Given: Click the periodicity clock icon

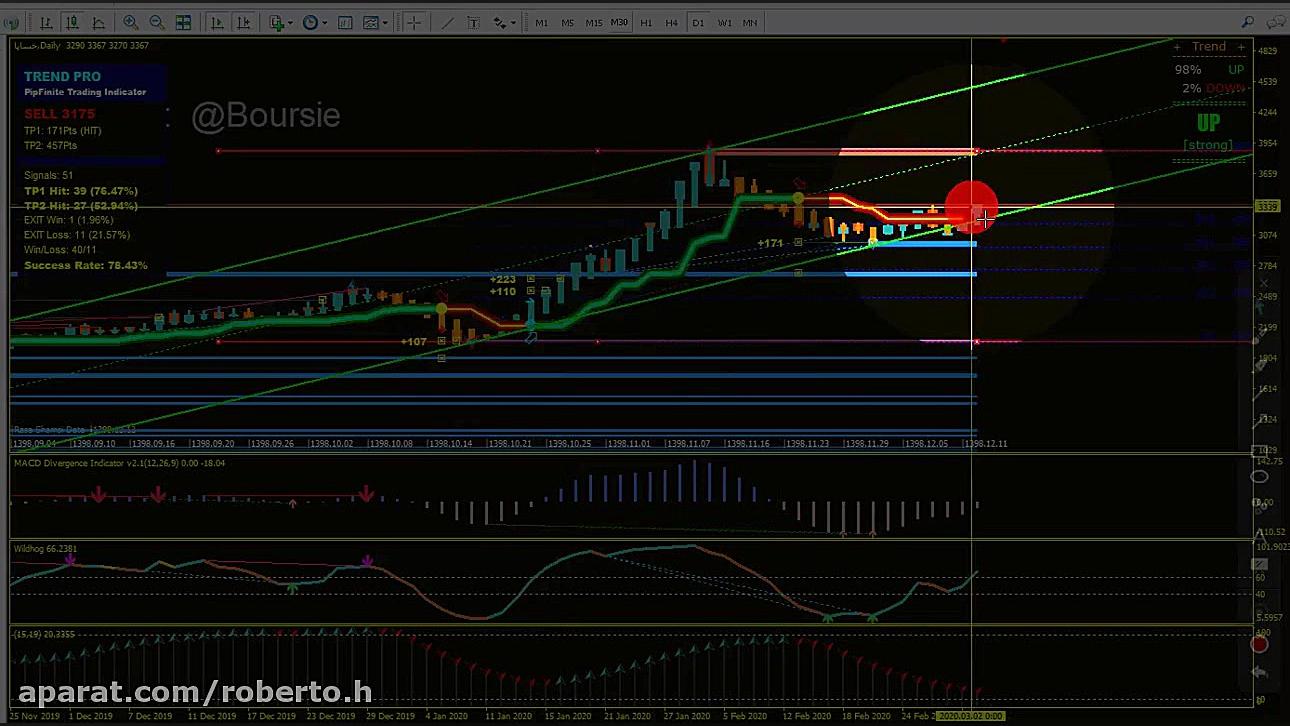Looking at the screenshot, I should [310, 22].
